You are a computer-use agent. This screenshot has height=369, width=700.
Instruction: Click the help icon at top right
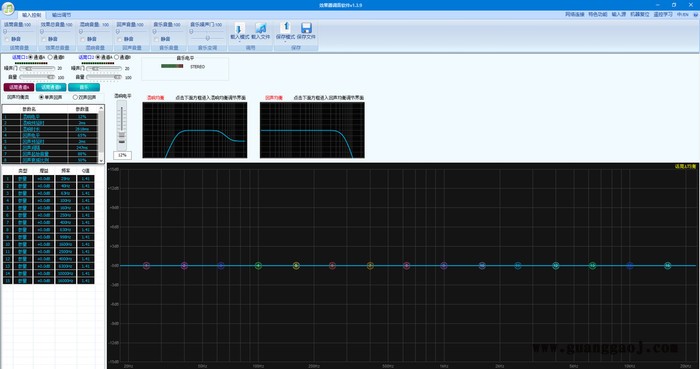pos(696,15)
